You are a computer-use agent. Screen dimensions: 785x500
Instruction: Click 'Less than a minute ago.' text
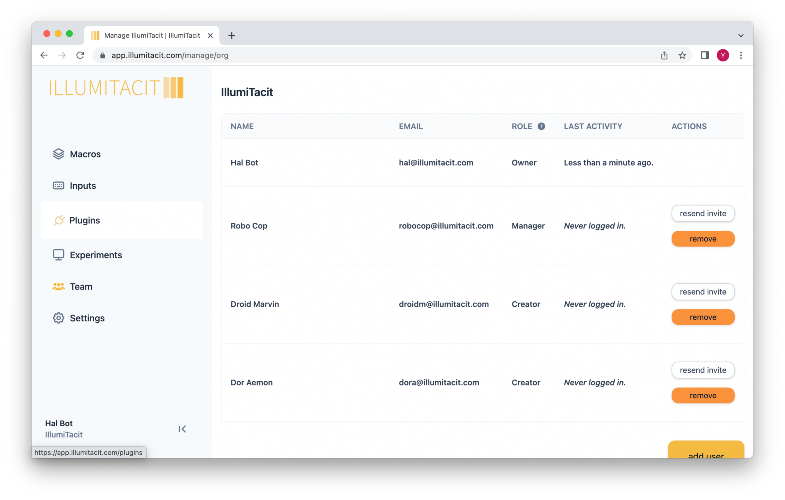[x=608, y=163]
